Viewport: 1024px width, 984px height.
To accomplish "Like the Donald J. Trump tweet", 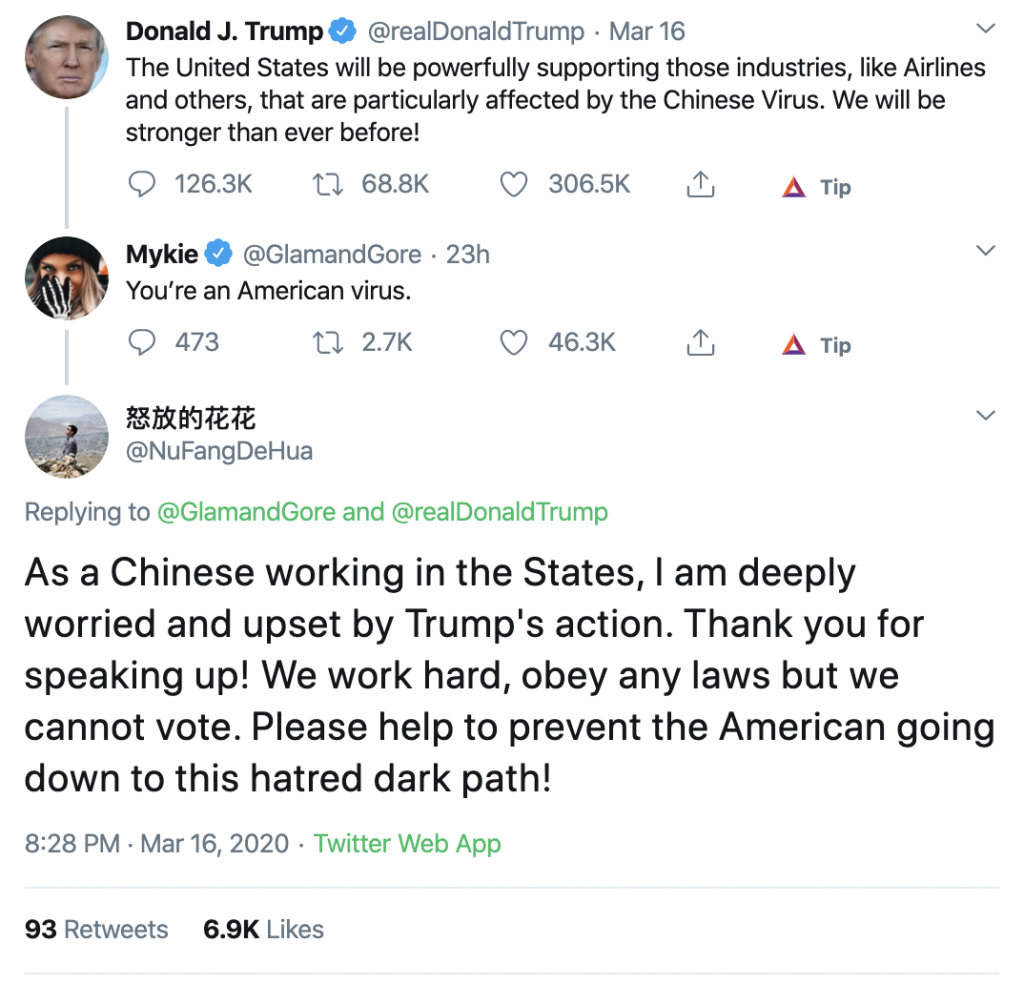I will pyautogui.click(x=513, y=185).
